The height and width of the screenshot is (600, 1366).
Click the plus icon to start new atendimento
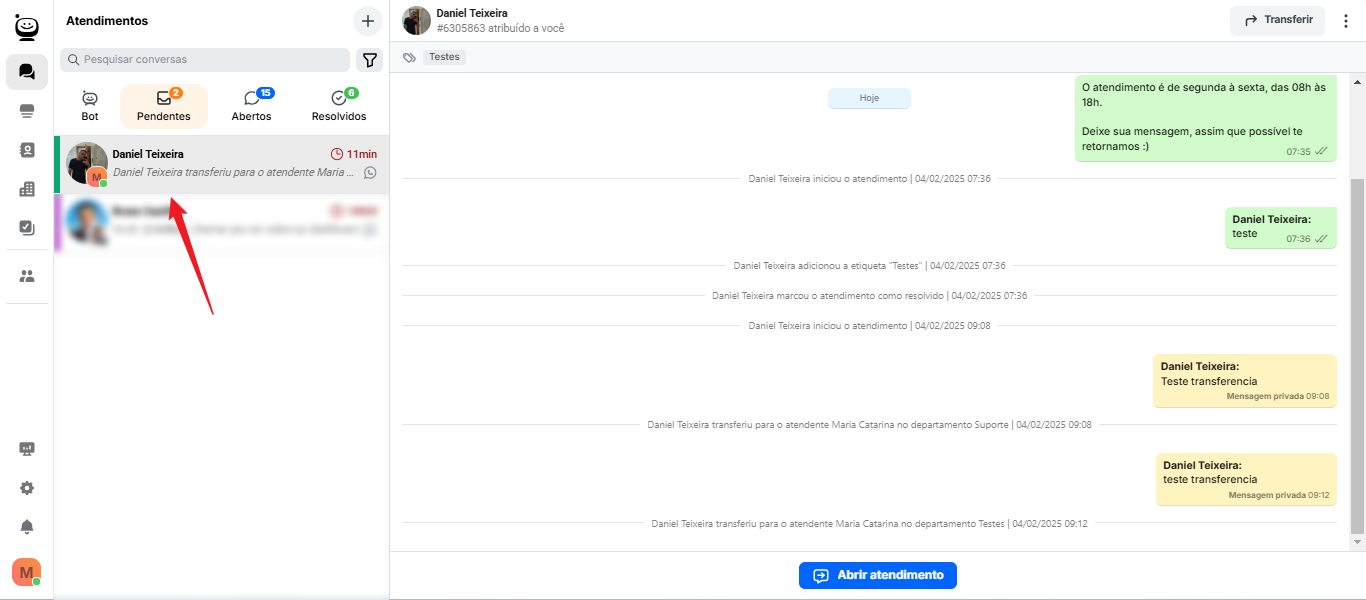tap(368, 21)
